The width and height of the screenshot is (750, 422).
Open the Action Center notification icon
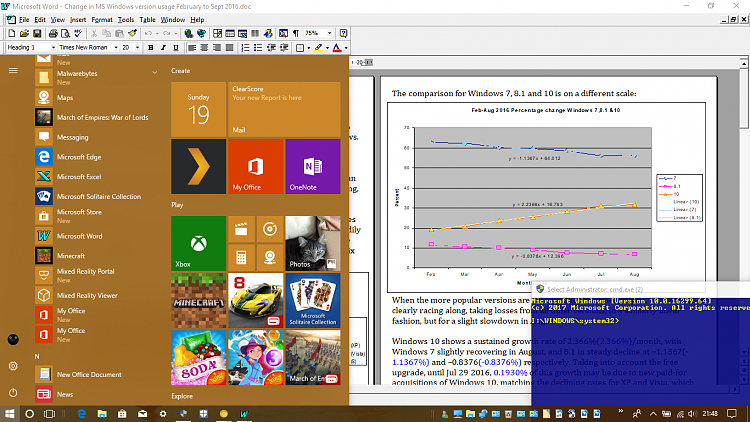[x=732, y=413]
